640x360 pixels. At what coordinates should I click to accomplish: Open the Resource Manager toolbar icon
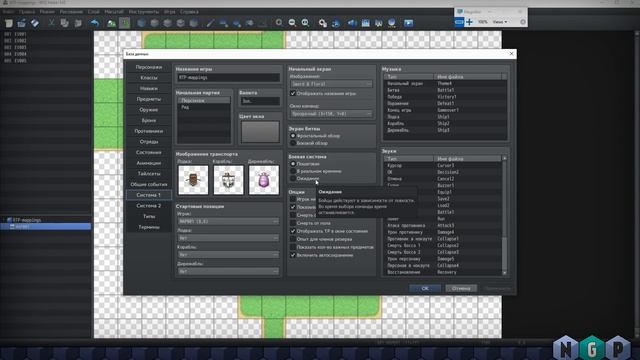[x=391, y=23]
